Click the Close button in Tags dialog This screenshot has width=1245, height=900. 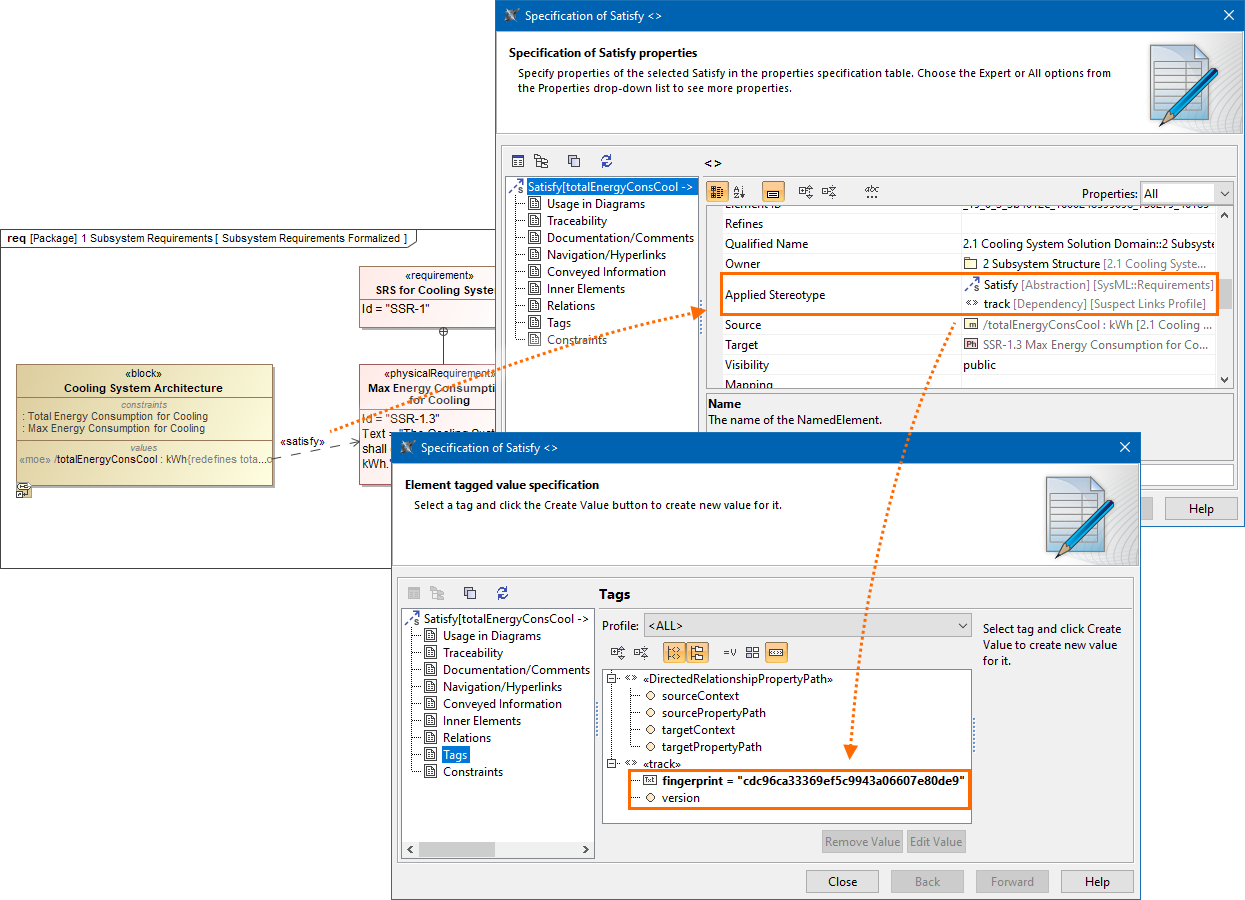click(842, 882)
